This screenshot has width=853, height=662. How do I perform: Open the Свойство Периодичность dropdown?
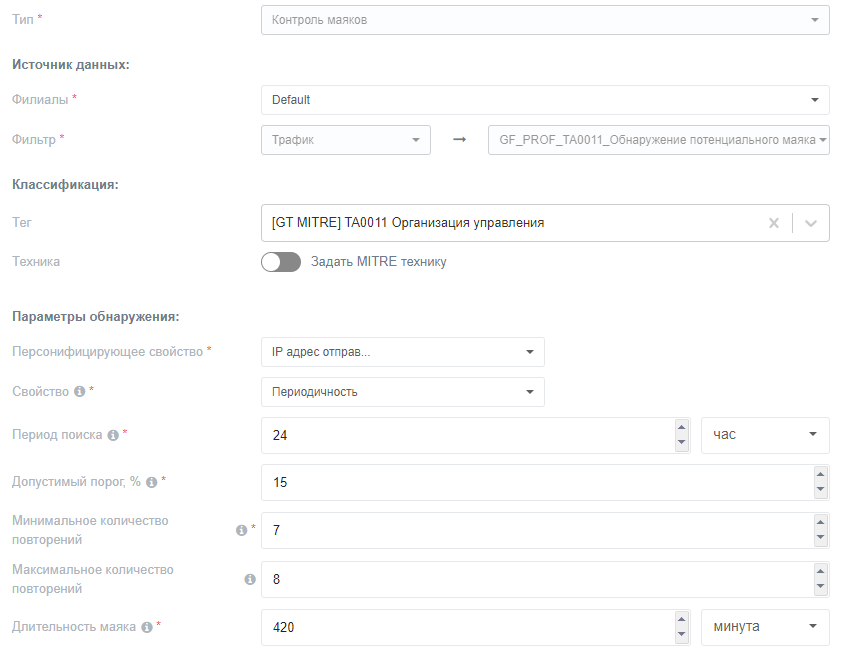point(402,392)
